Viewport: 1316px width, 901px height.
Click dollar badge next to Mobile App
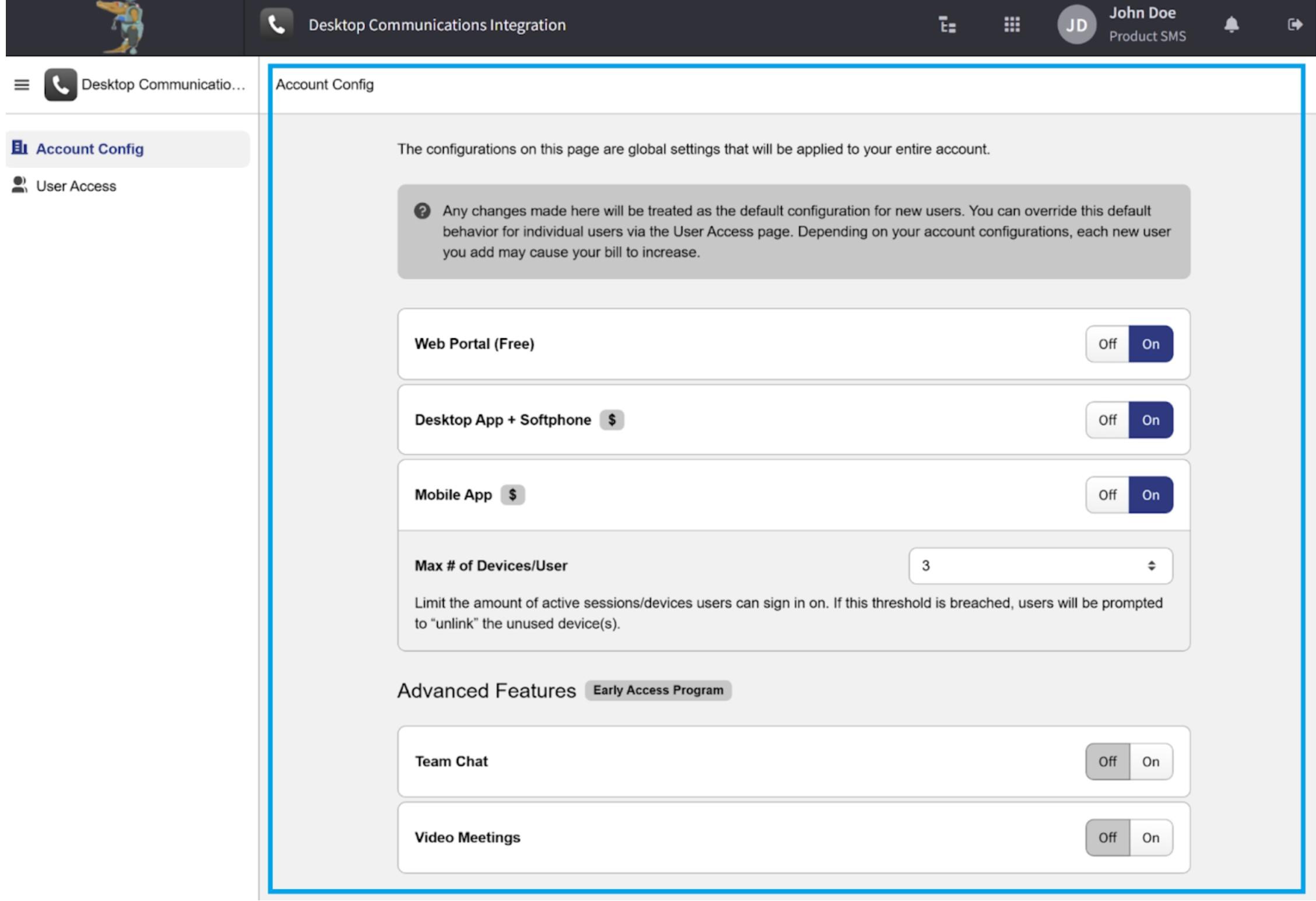click(512, 495)
